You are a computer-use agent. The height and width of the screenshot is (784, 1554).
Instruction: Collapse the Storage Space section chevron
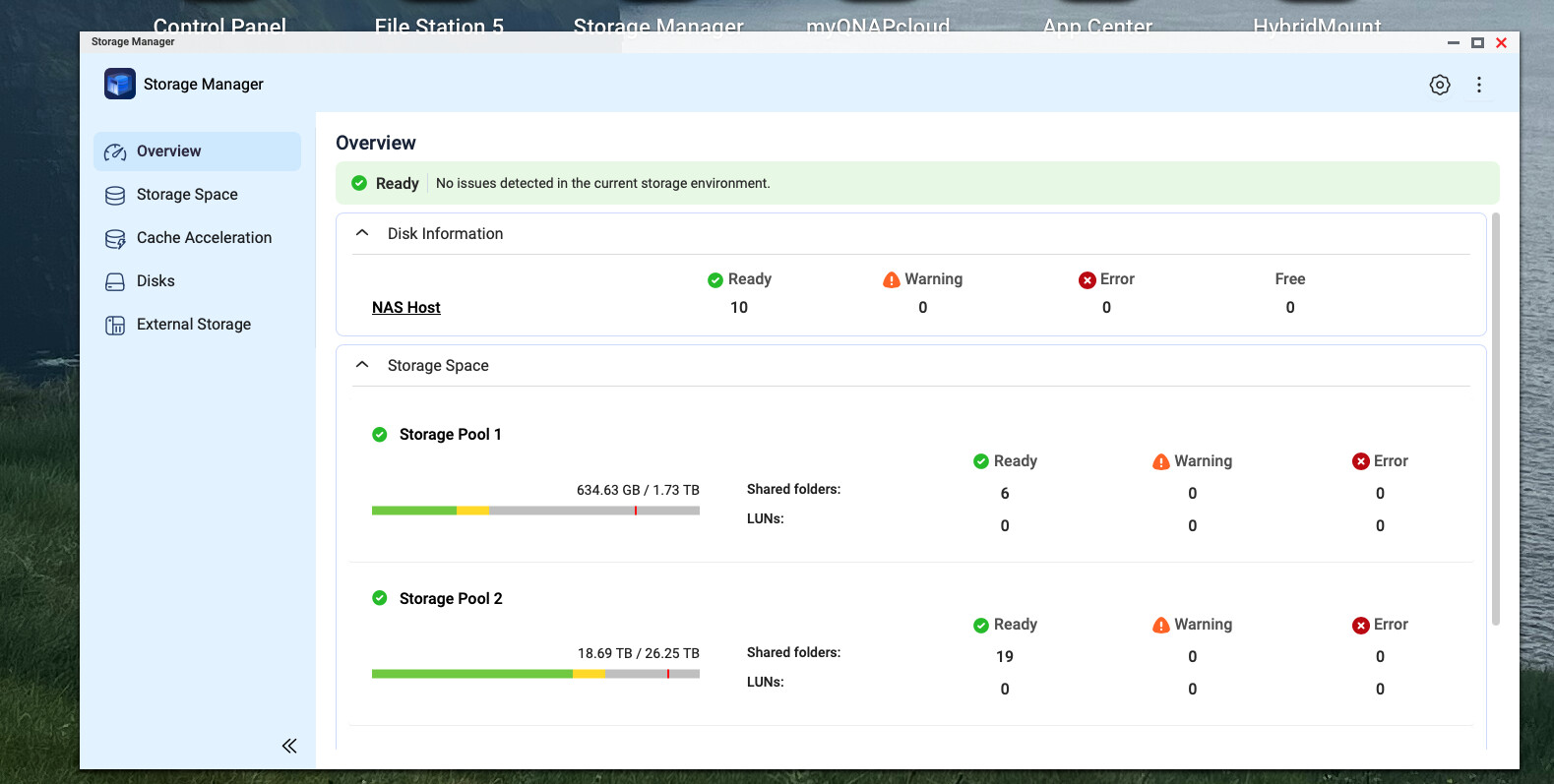point(362,365)
